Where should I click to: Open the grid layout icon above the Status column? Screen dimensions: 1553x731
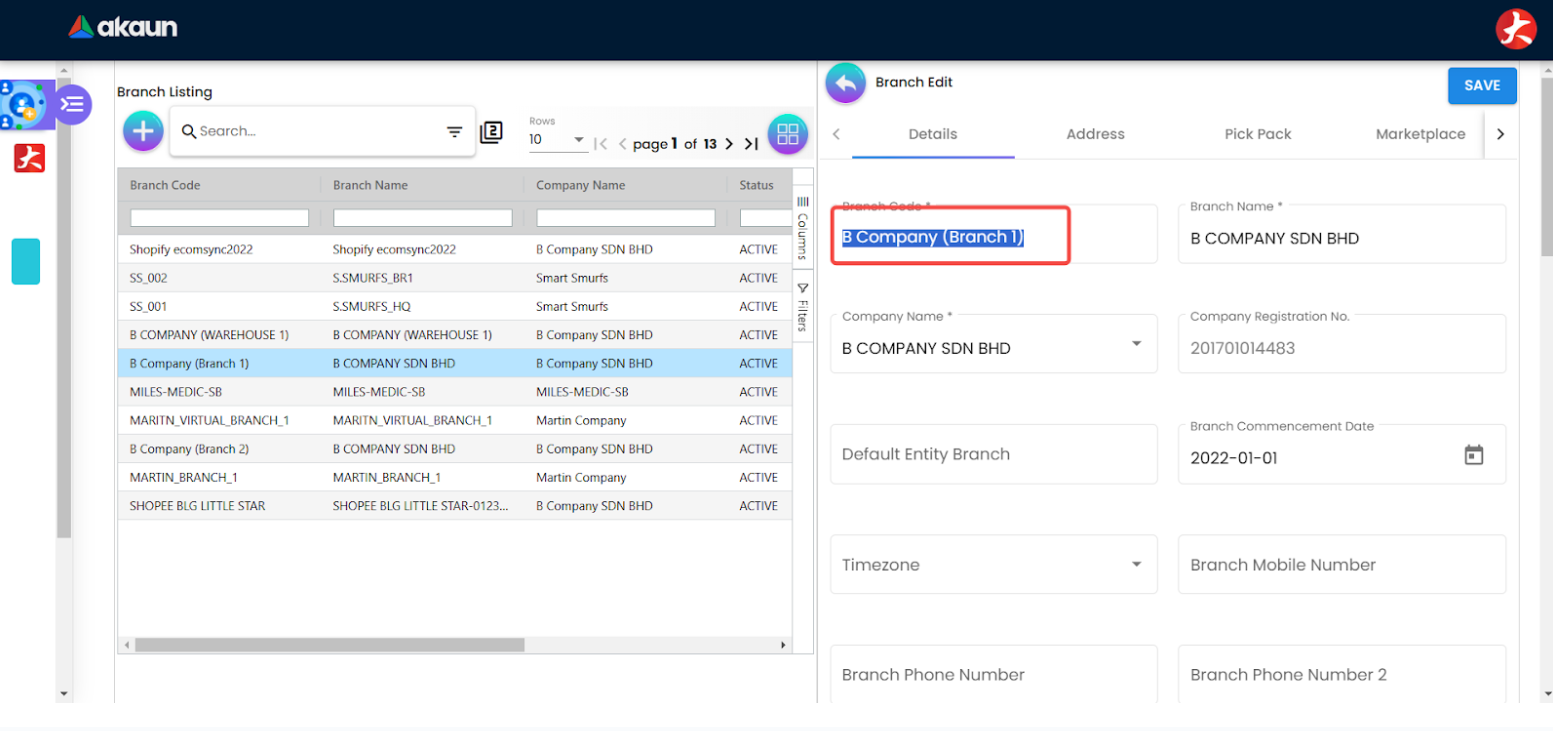[788, 133]
